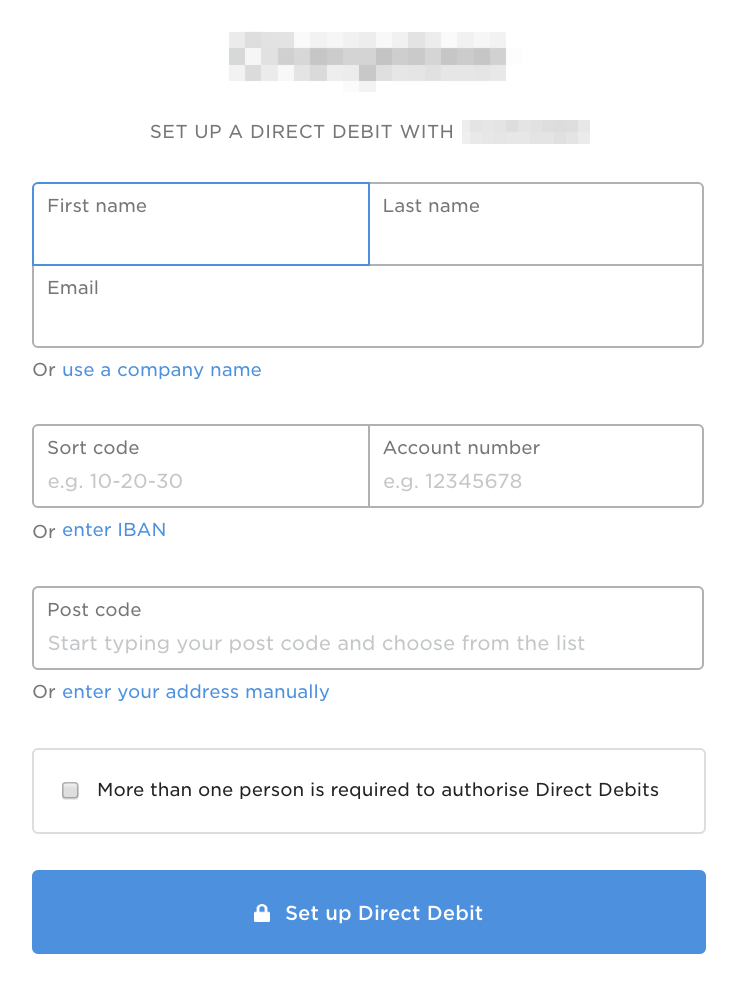Click the 'SET UP A DIRECT DEBIT WITH' heading

point(302,132)
